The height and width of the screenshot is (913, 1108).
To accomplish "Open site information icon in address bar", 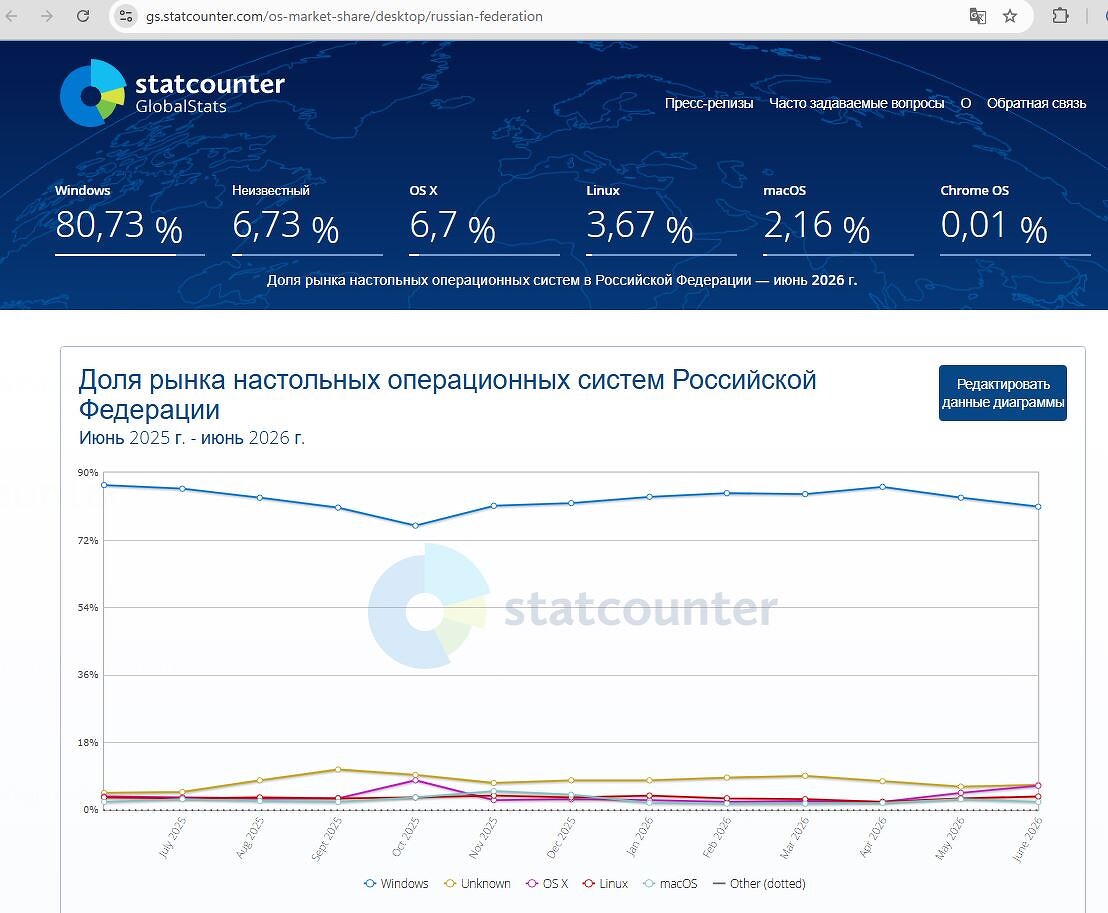I will point(126,16).
